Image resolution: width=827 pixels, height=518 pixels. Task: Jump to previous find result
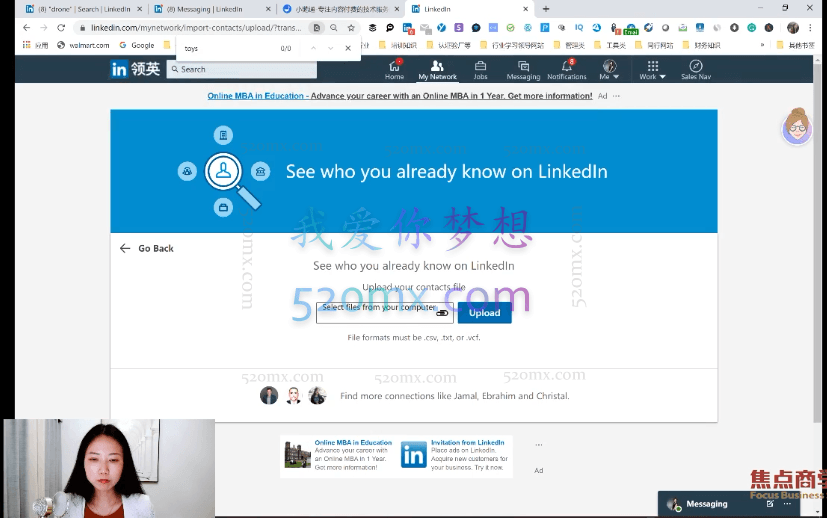tap(313, 48)
